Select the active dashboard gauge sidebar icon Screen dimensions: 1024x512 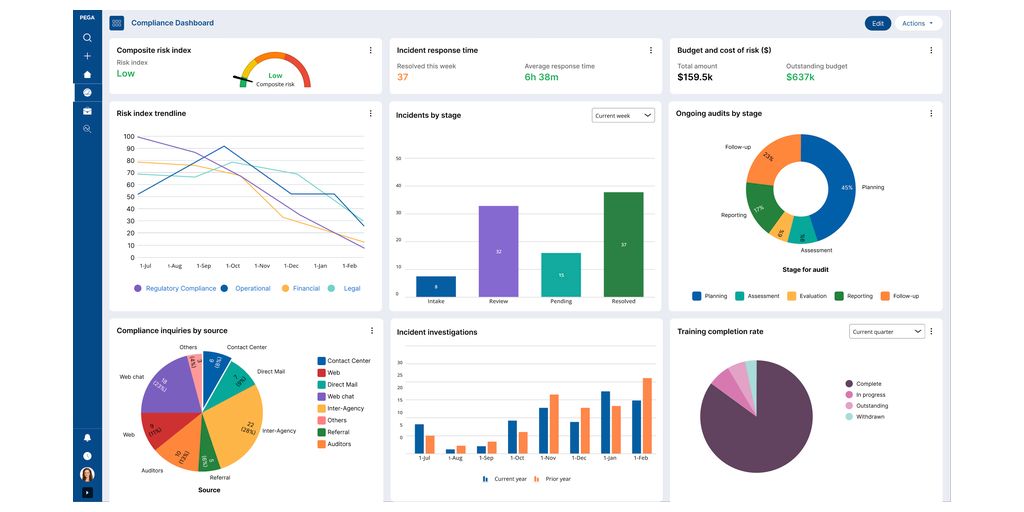coord(87,93)
